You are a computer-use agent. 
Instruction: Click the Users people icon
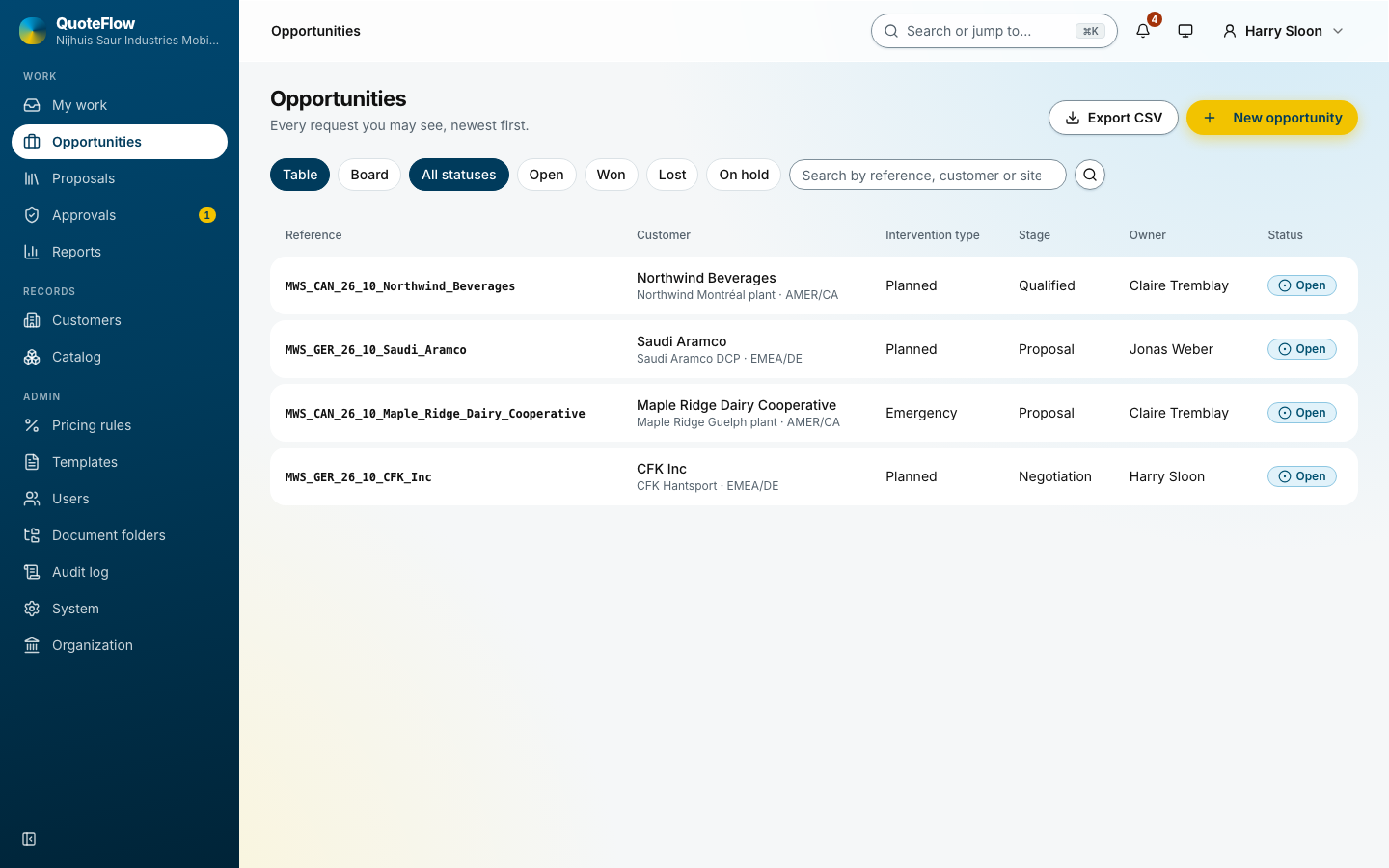pyautogui.click(x=32, y=499)
